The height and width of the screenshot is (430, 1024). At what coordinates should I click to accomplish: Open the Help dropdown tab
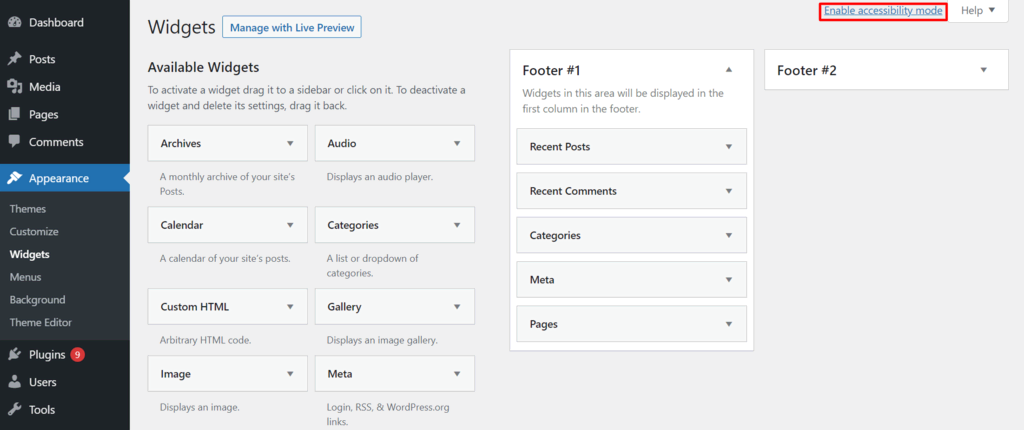(977, 11)
